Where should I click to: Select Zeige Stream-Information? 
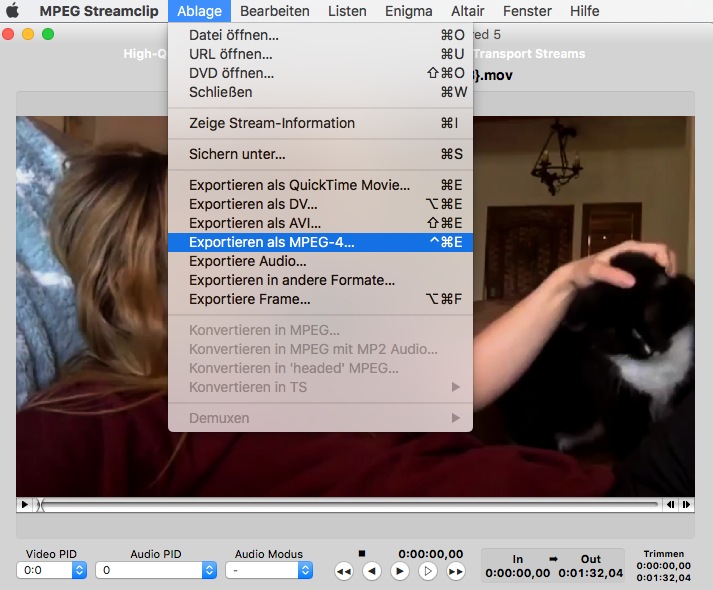click(x=320, y=123)
